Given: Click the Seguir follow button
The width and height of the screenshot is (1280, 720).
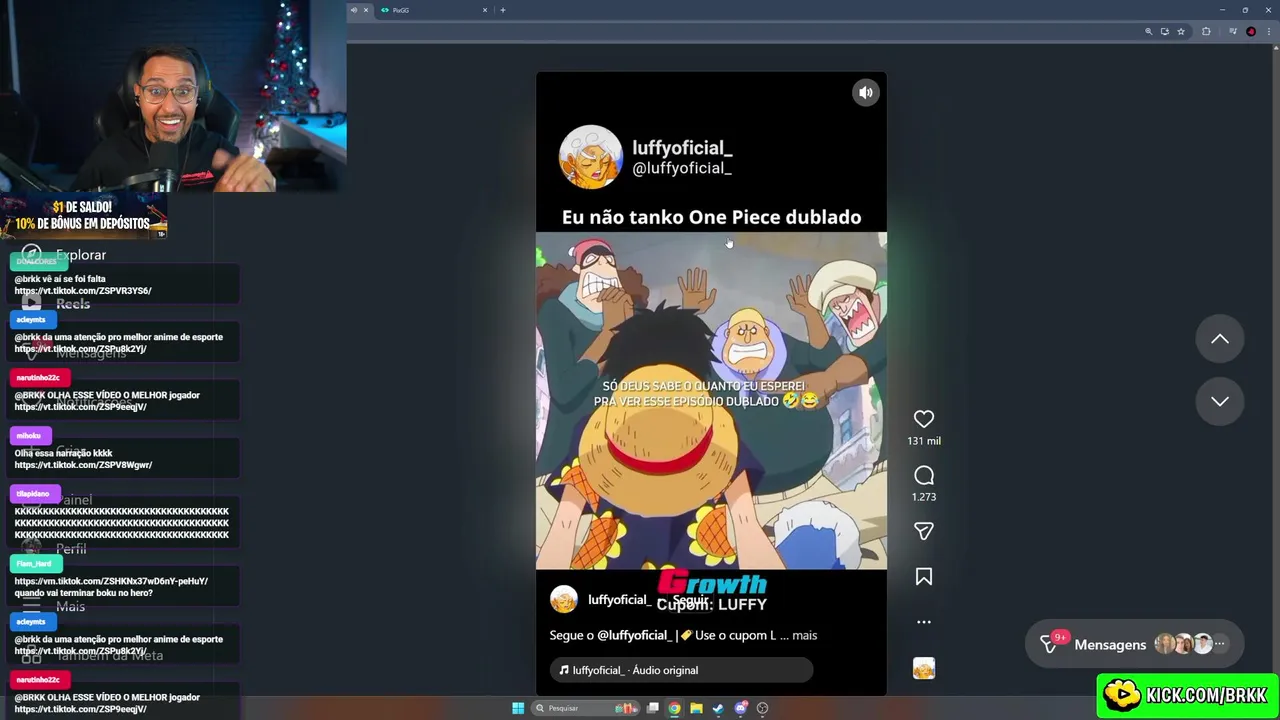Looking at the screenshot, I should pyautogui.click(x=690, y=600).
